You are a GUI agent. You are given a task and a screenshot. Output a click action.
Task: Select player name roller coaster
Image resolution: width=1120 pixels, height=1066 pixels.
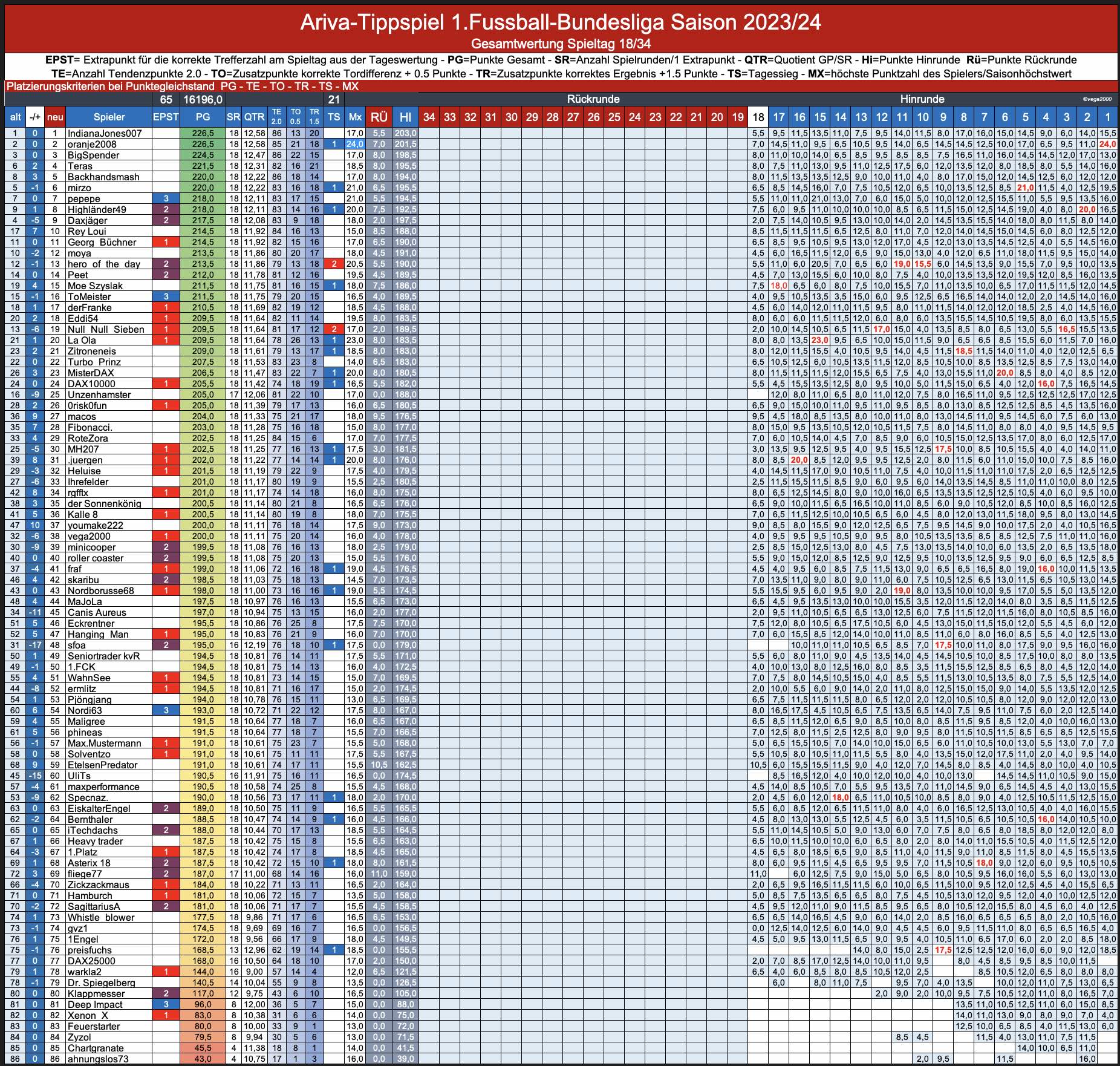(x=96, y=558)
